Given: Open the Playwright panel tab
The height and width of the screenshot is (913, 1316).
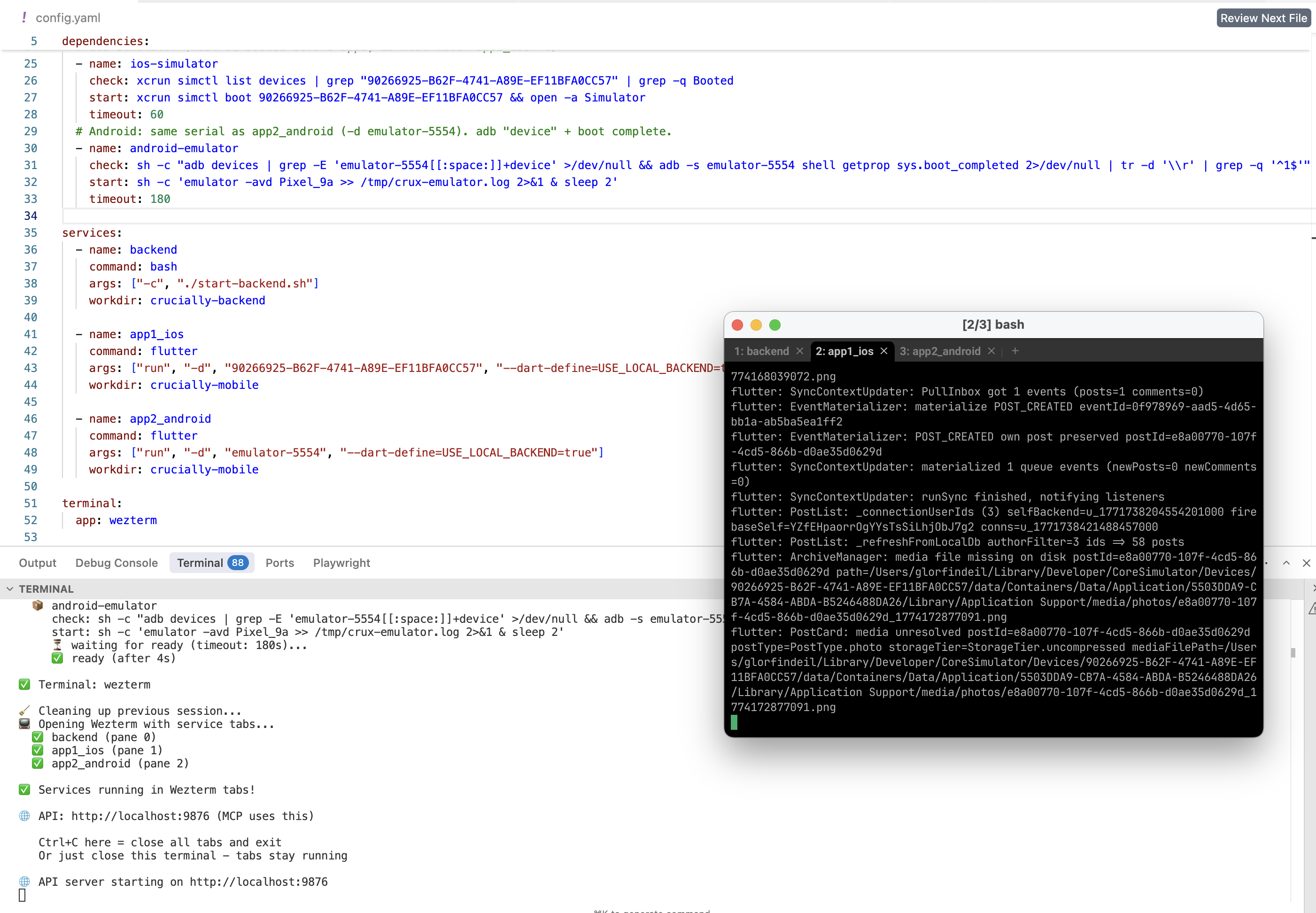Looking at the screenshot, I should pyautogui.click(x=341, y=563).
